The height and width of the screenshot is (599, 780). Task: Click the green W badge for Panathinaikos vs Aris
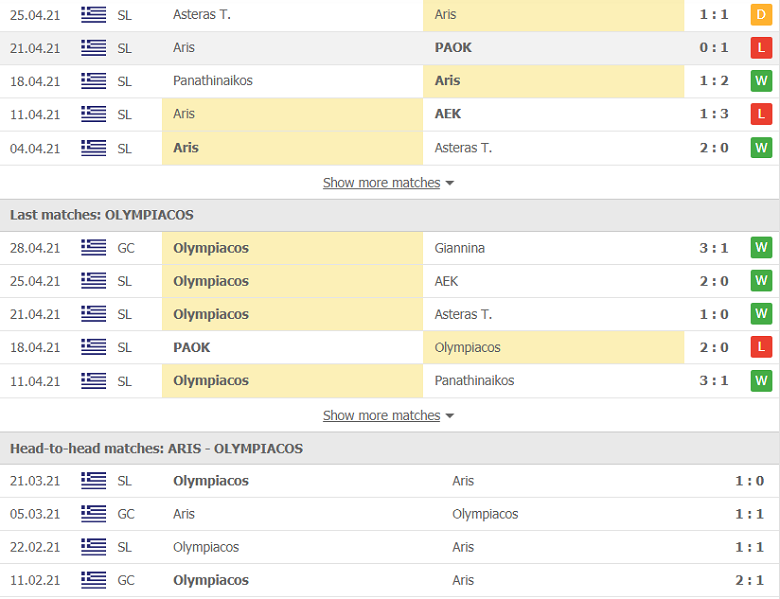coord(761,81)
